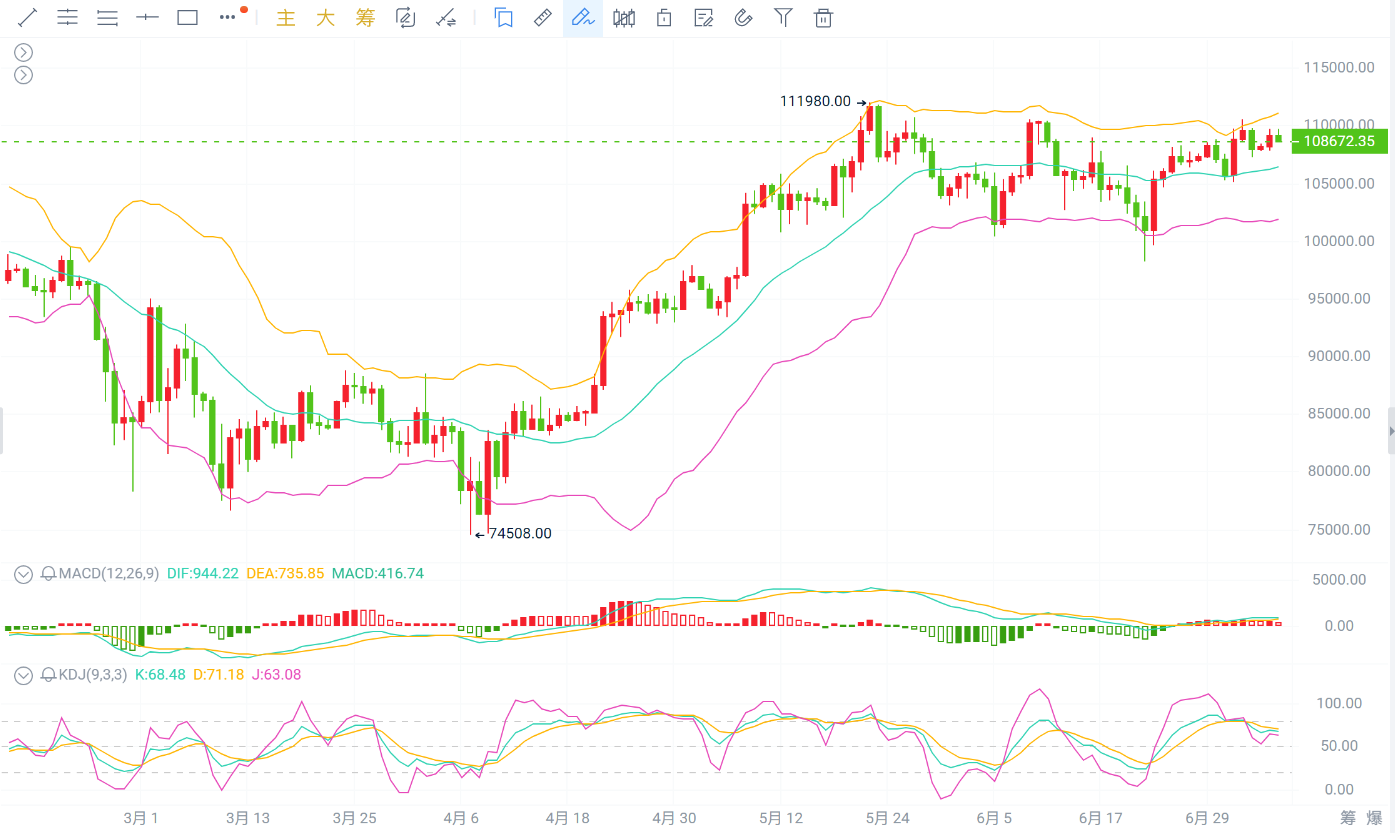Open the note edit icon
This screenshot has width=1395, height=833.
pos(704,17)
